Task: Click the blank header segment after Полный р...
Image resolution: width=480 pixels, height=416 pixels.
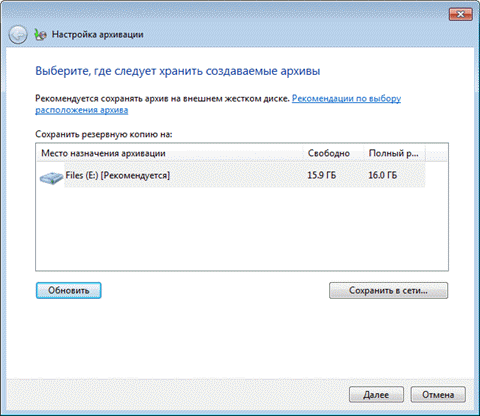Action: coord(437,153)
